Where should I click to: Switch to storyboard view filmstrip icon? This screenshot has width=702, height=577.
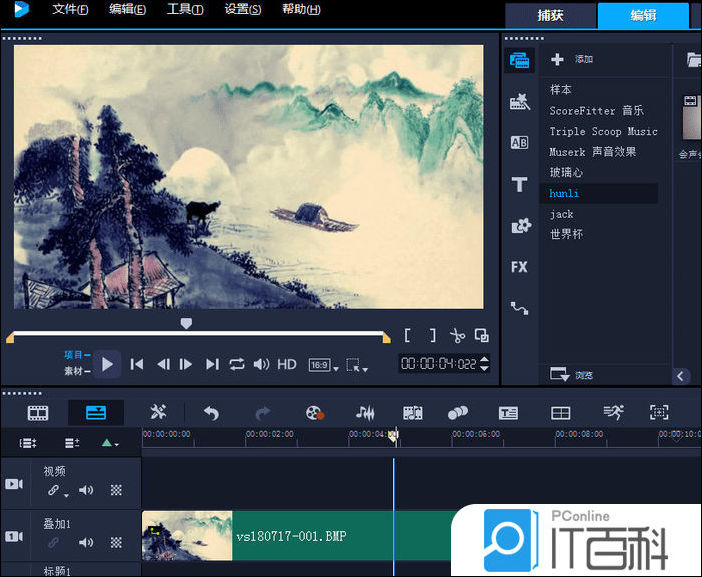pos(38,412)
